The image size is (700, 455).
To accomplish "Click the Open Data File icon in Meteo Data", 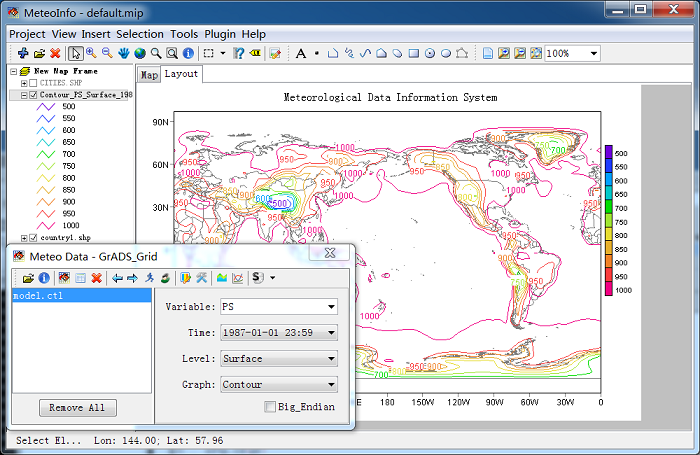I will click(x=28, y=278).
